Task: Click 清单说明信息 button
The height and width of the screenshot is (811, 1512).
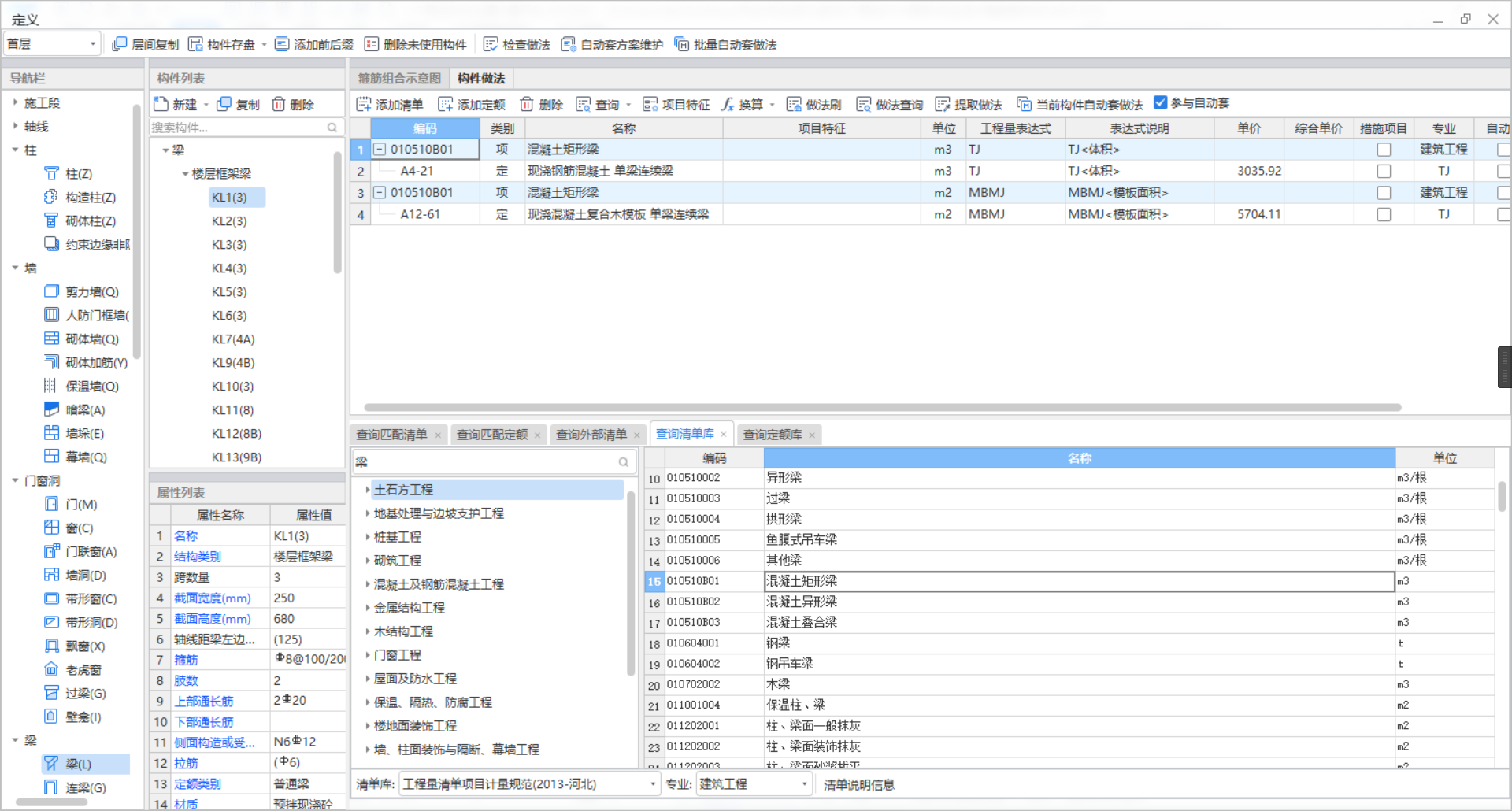Action: (x=859, y=784)
